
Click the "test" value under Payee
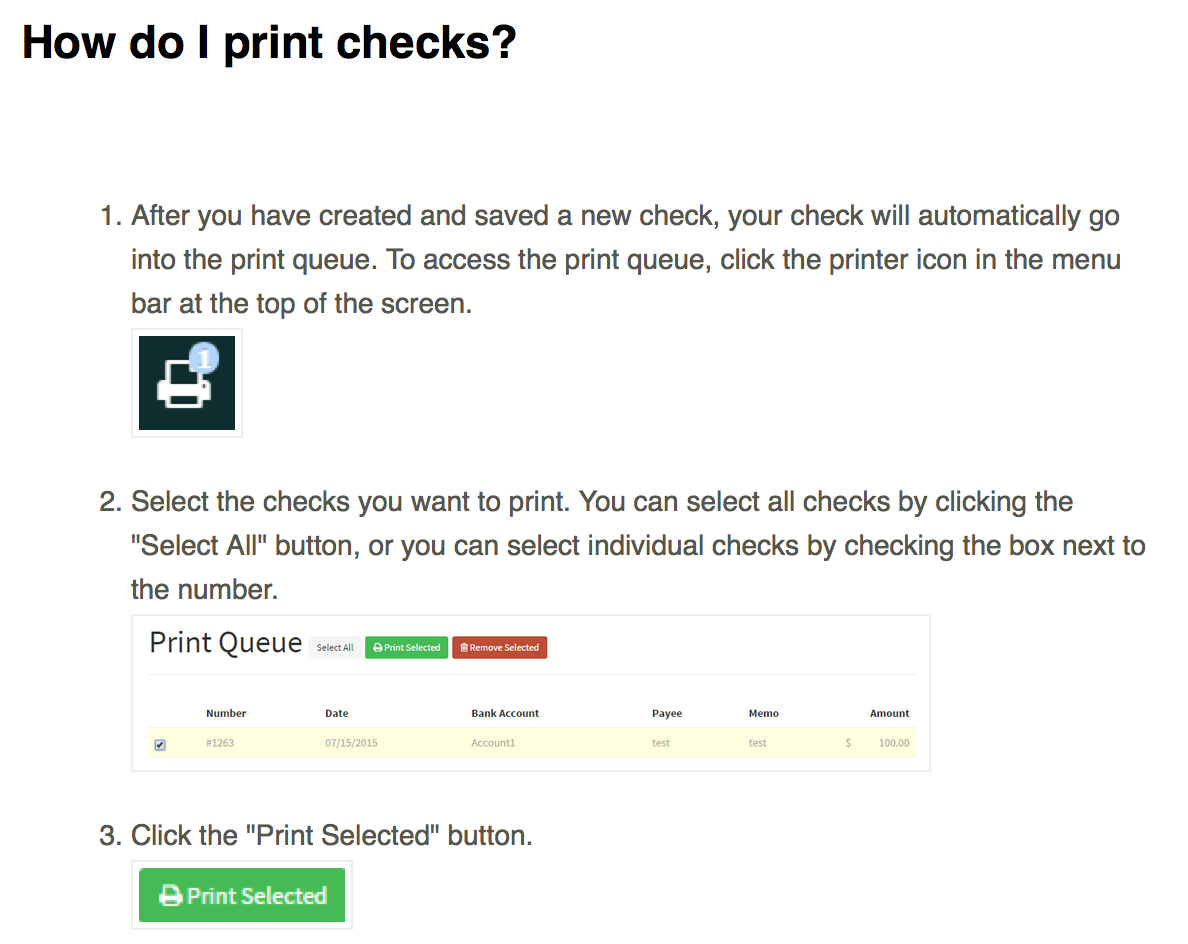click(661, 743)
